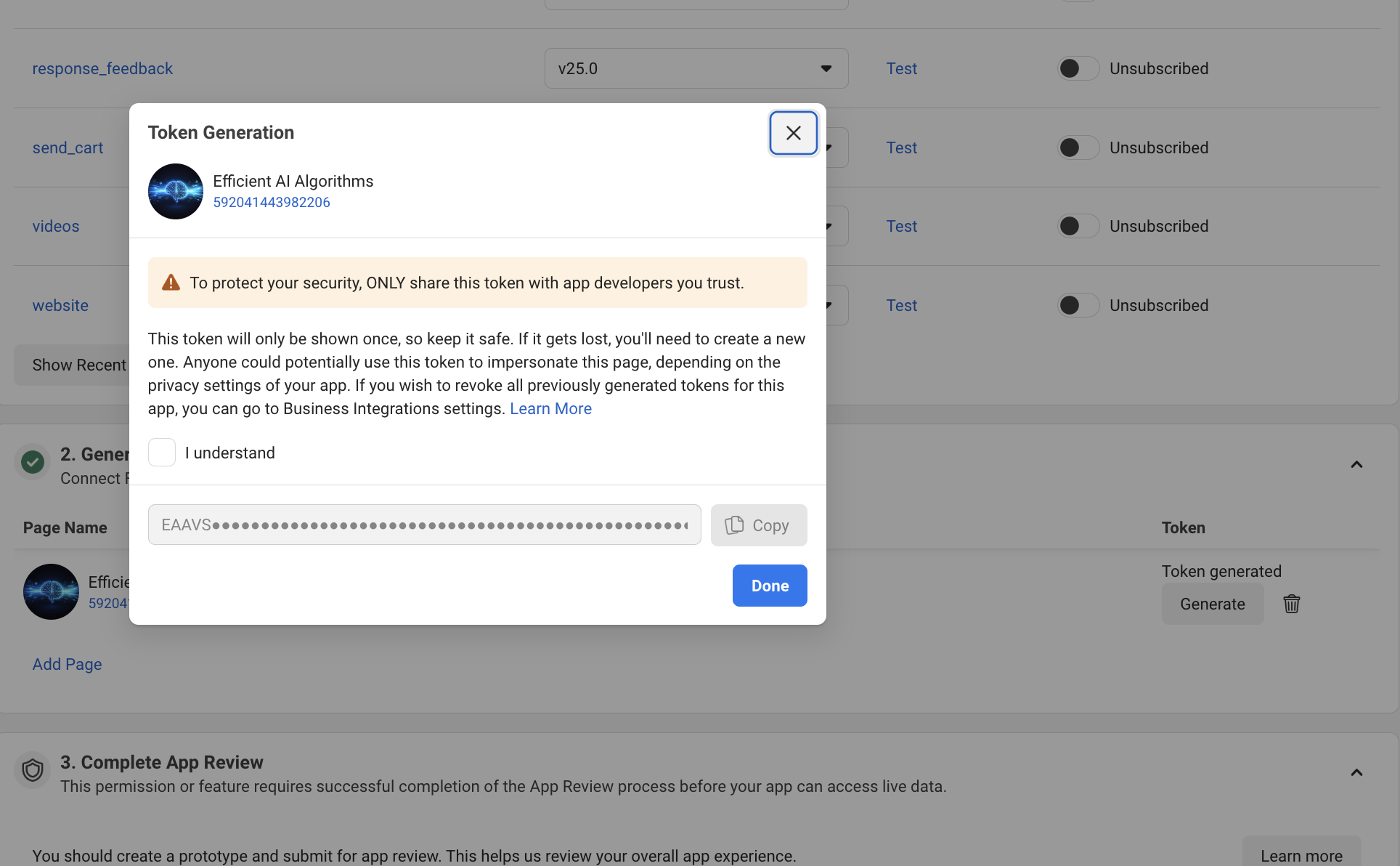Click the copy icon inside Copy button
This screenshot has width=1400, height=866.
click(x=734, y=525)
